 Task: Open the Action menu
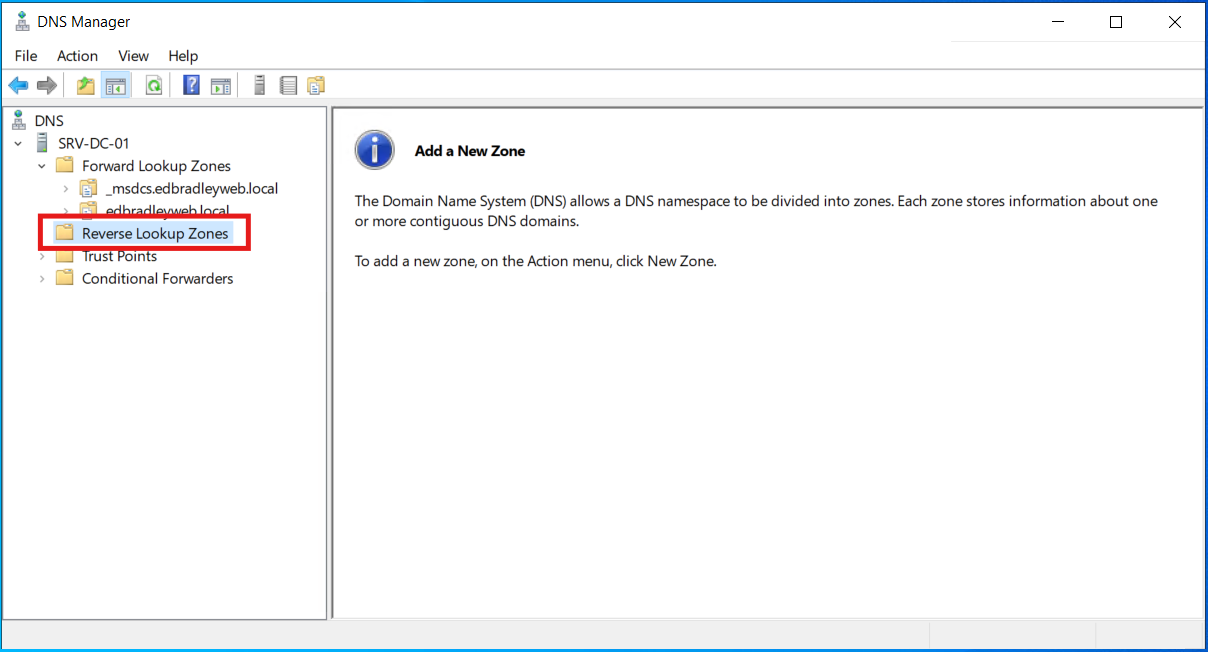point(77,56)
